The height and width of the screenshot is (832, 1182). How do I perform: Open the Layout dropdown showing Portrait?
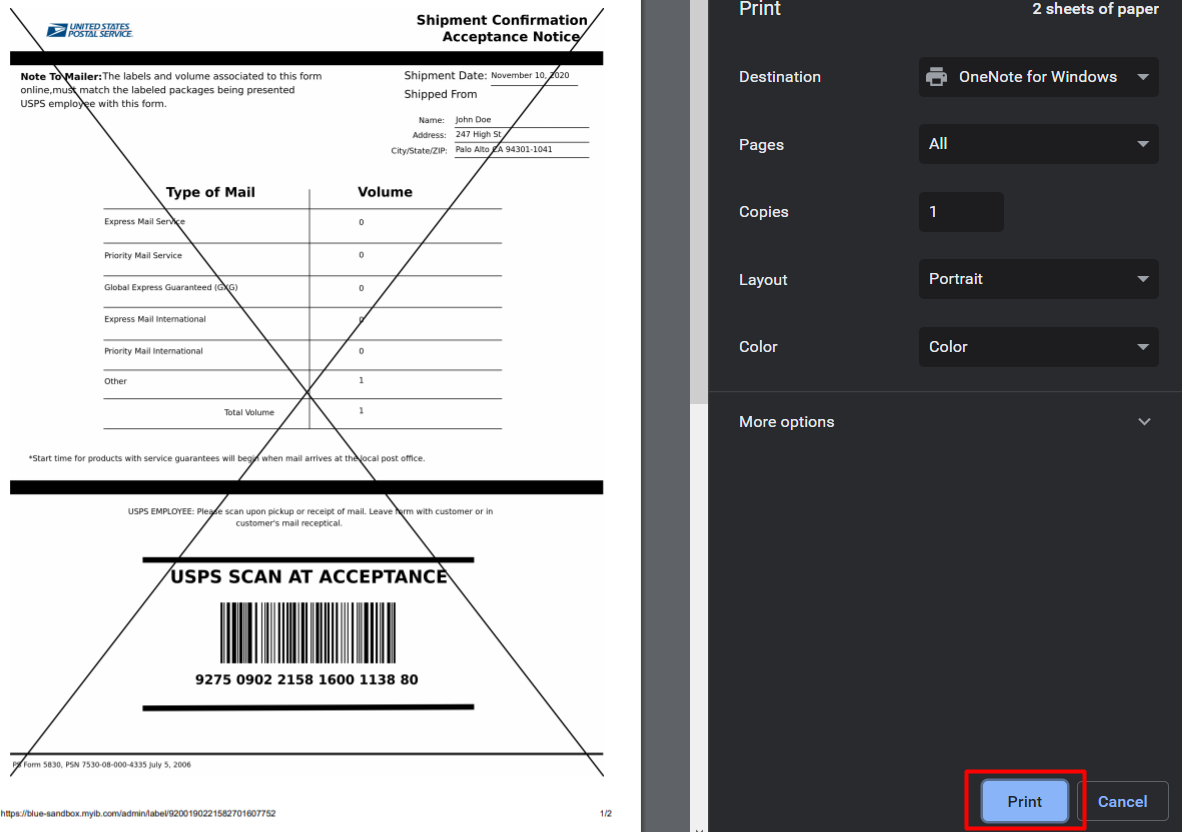[1038, 279]
